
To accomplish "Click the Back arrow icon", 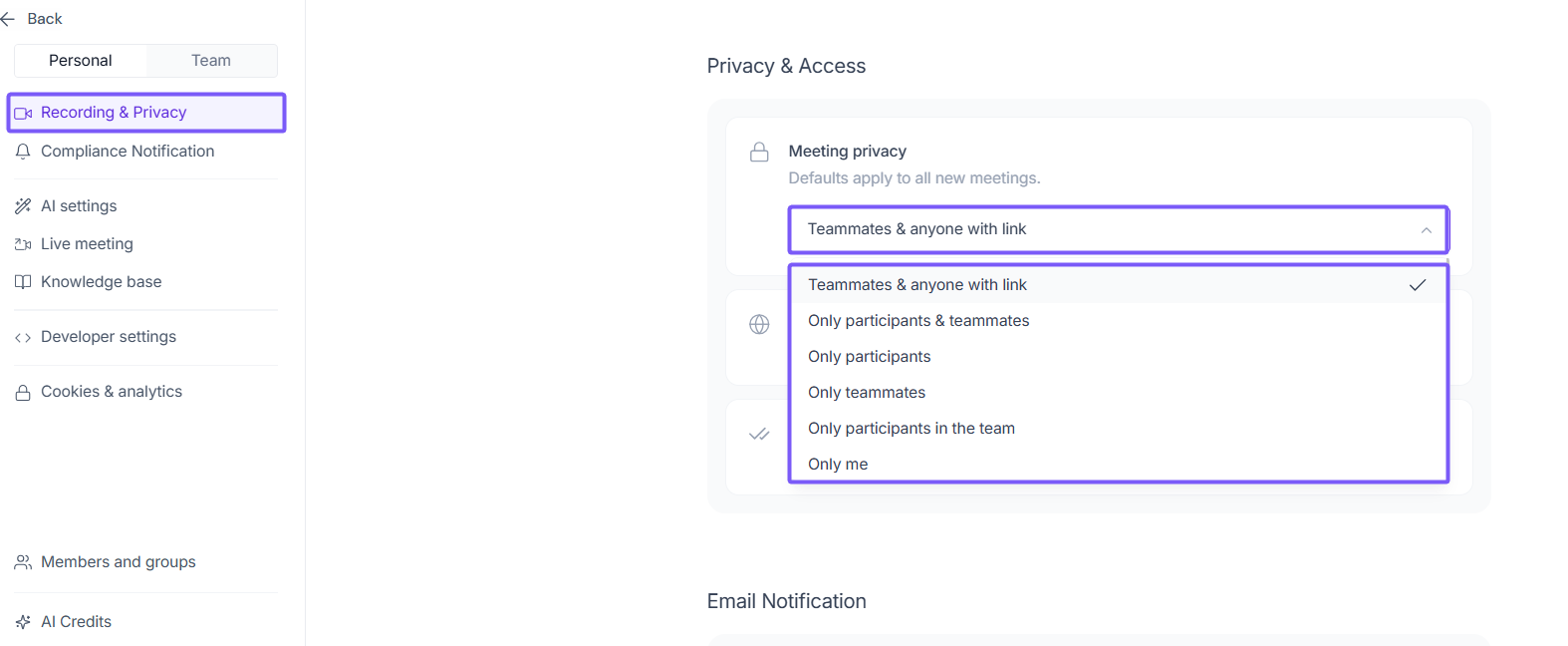I will [x=8, y=19].
